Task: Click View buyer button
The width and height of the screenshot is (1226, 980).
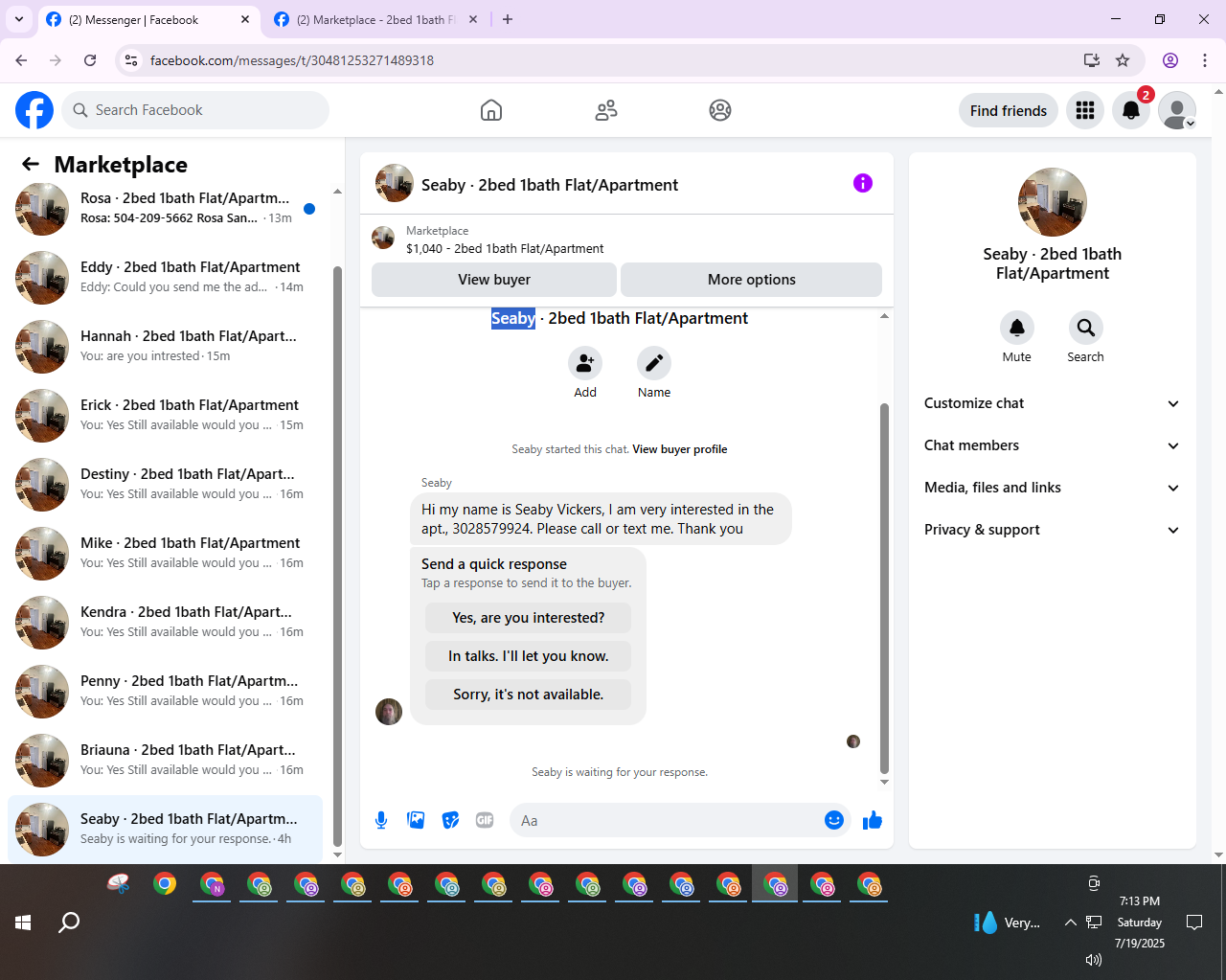Action: click(494, 280)
